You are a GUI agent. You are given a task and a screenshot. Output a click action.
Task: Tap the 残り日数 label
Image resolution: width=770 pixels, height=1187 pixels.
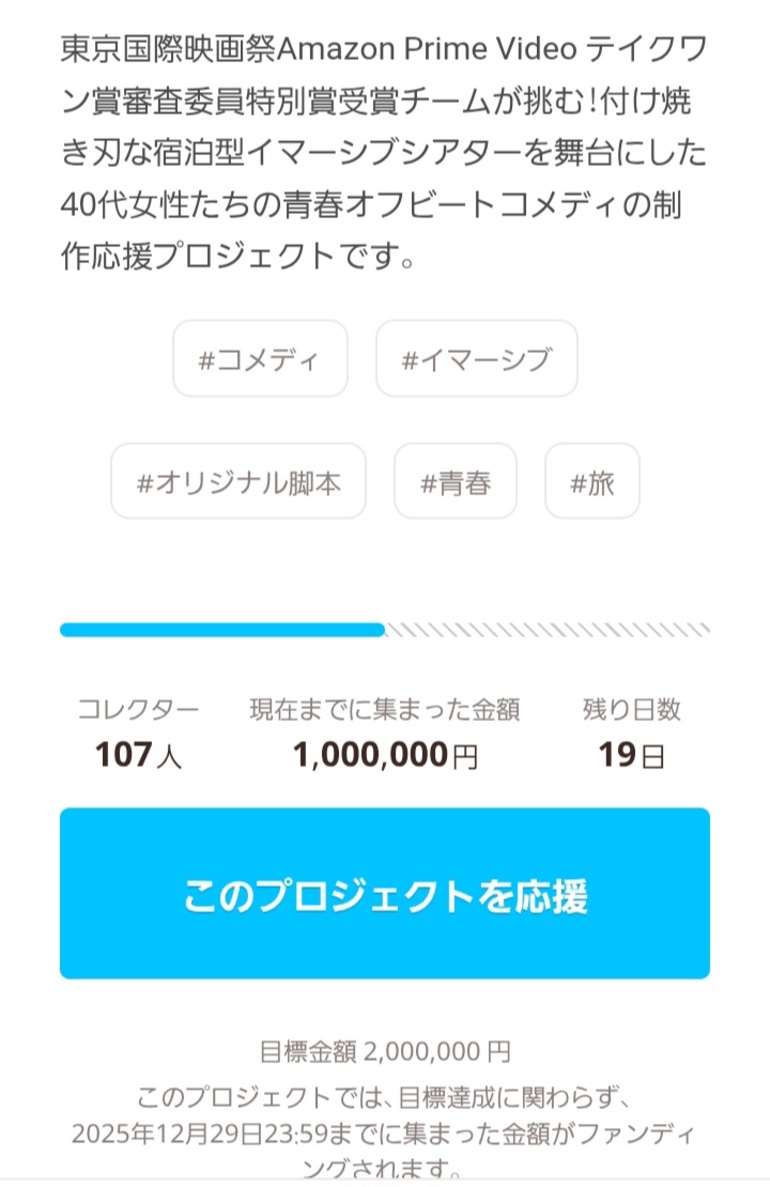632,710
